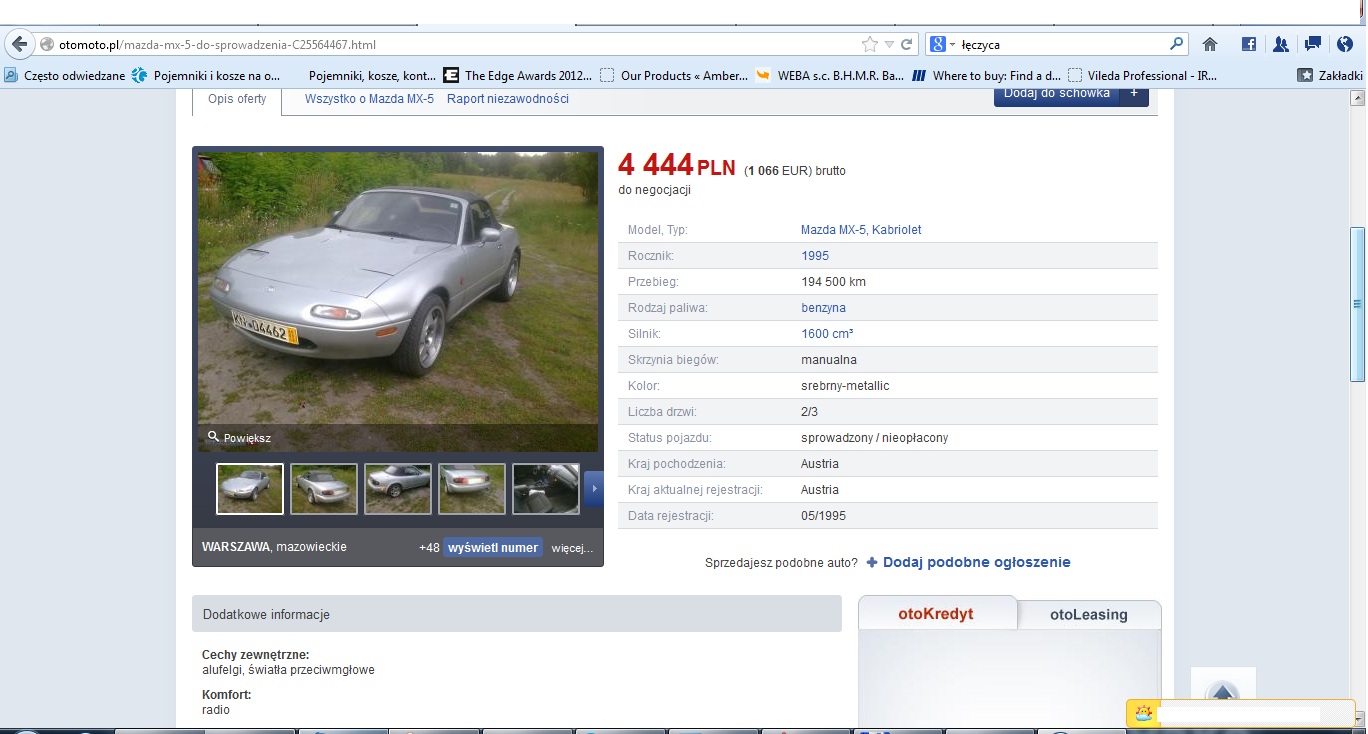The width and height of the screenshot is (1368, 734).
Task: Click the 1600 cm³ engine link
Action: (x=827, y=334)
